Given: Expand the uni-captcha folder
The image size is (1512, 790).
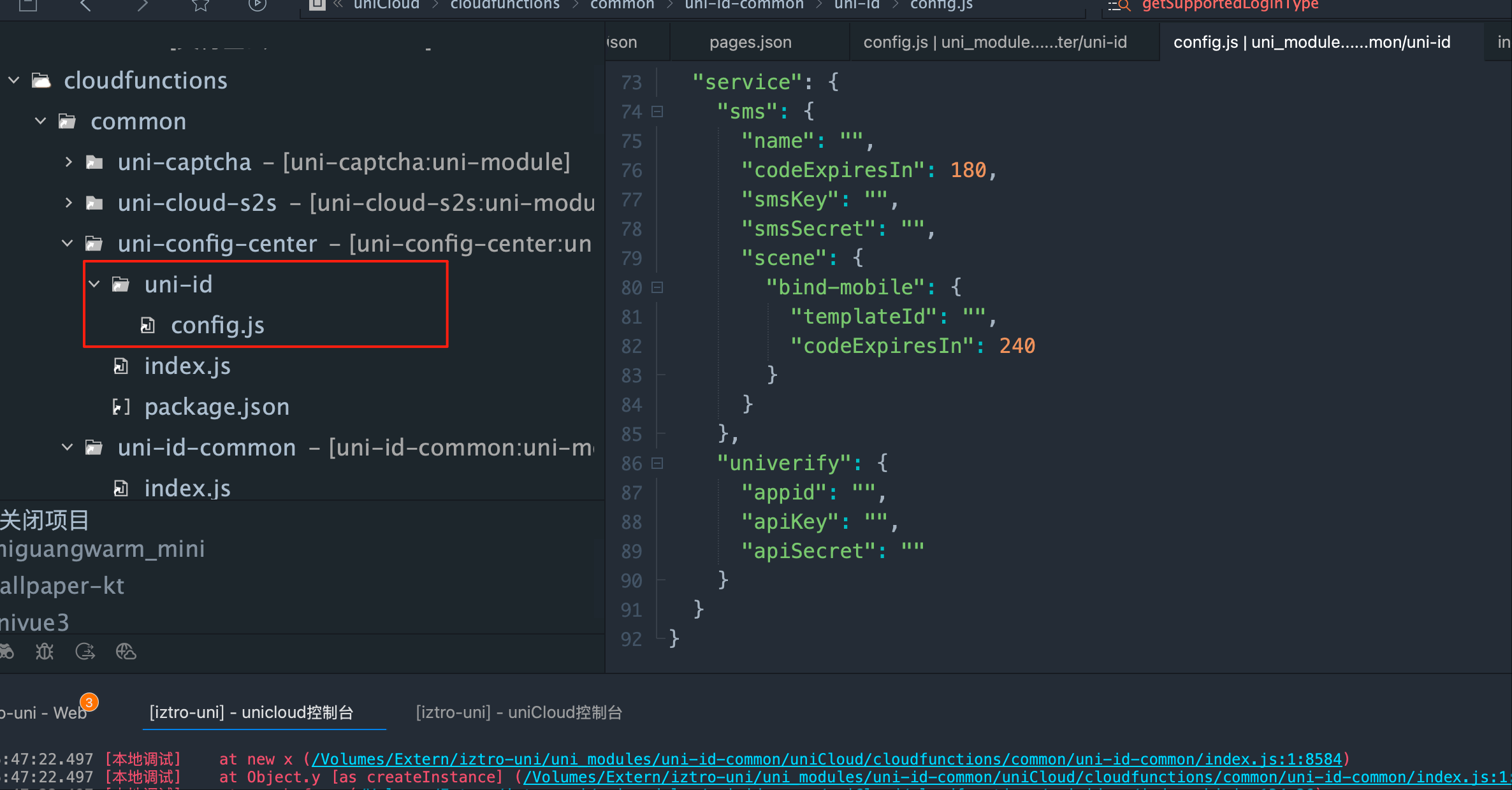Looking at the screenshot, I should [68, 162].
